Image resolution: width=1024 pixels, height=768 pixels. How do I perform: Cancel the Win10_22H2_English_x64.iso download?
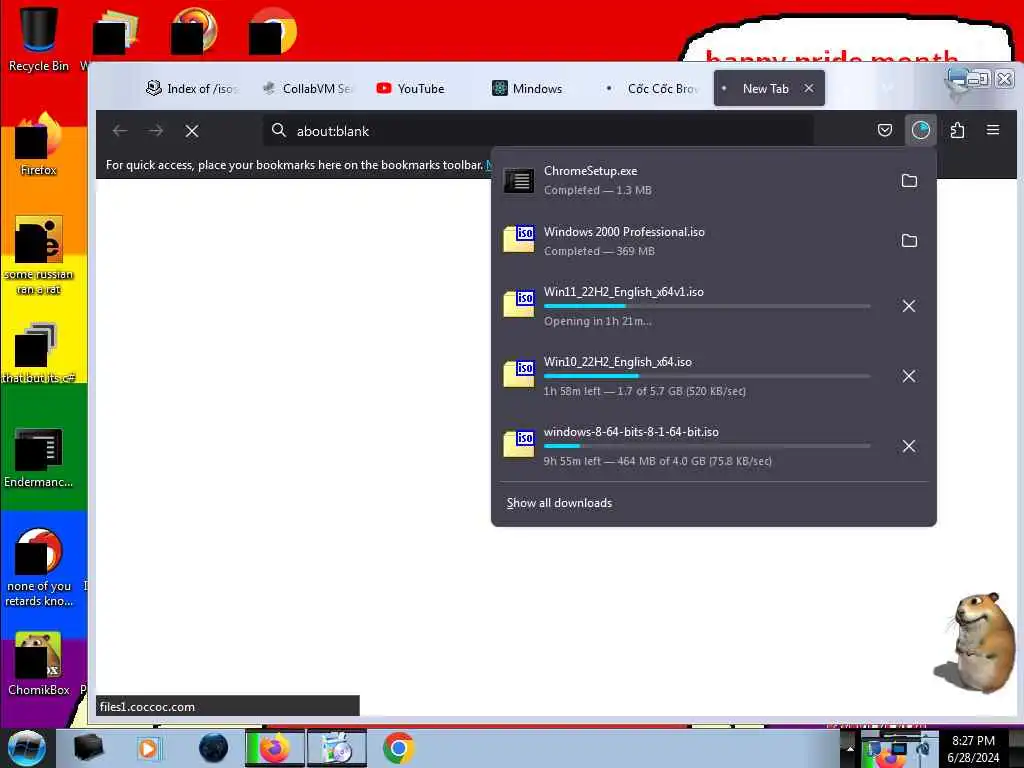[x=908, y=376]
